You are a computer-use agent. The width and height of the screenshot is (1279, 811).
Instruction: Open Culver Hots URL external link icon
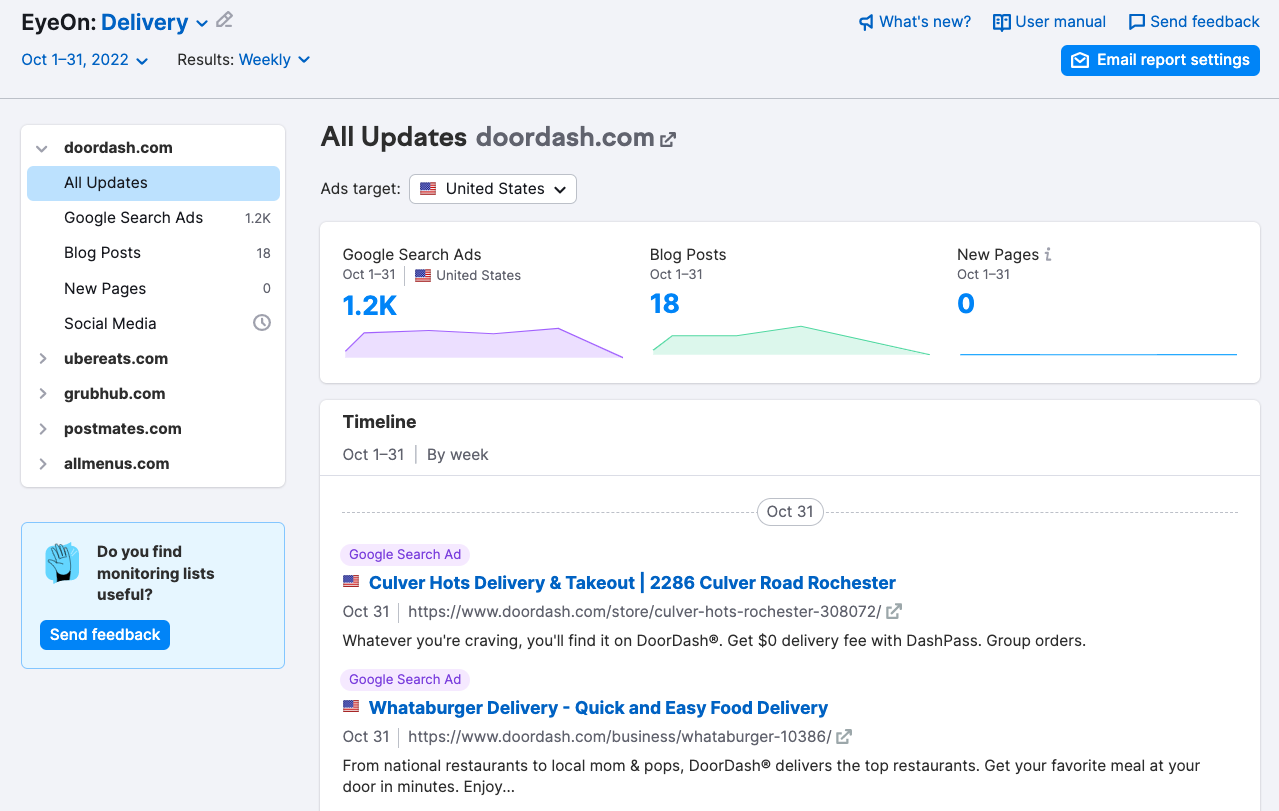click(x=894, y=611)
